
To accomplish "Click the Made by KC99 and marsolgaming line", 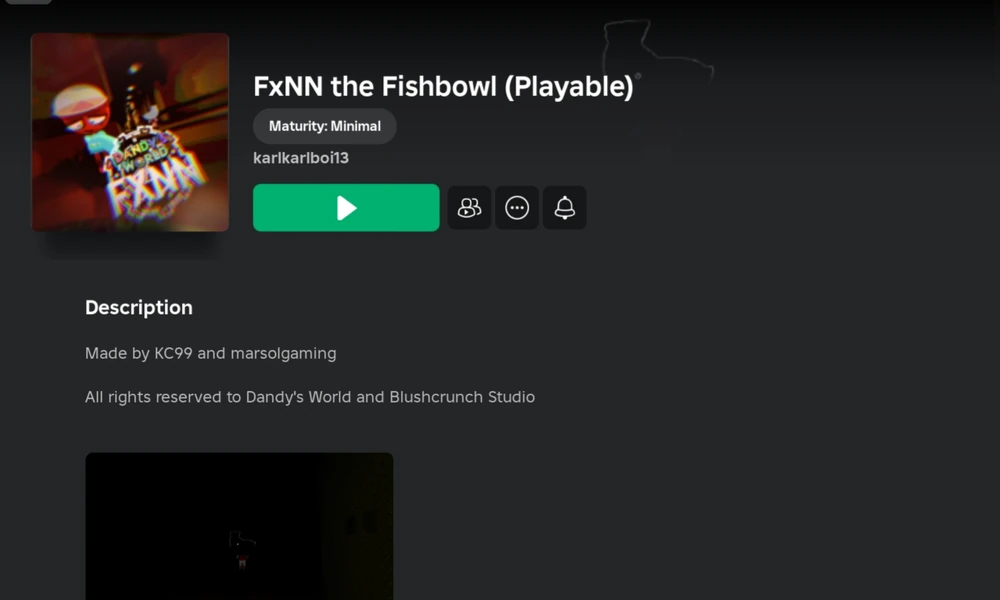I will click(210, 353).
